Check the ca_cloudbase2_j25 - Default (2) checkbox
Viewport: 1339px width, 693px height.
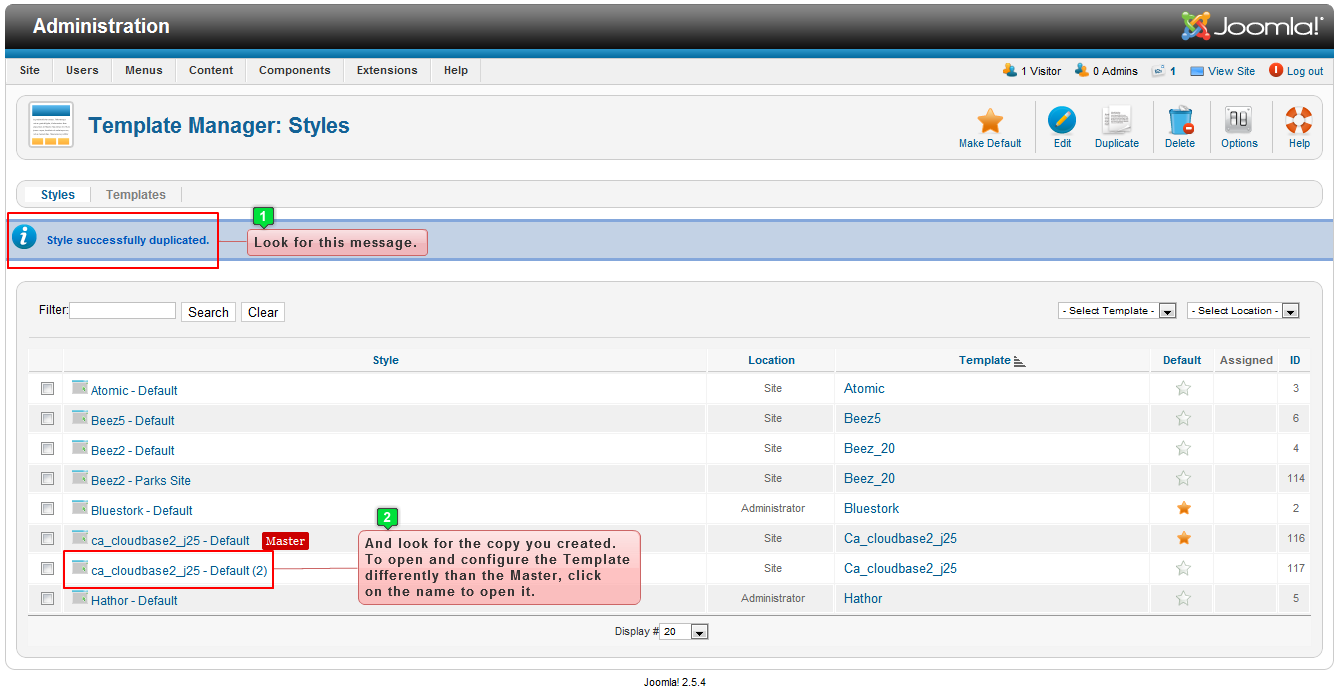[47, 568]
